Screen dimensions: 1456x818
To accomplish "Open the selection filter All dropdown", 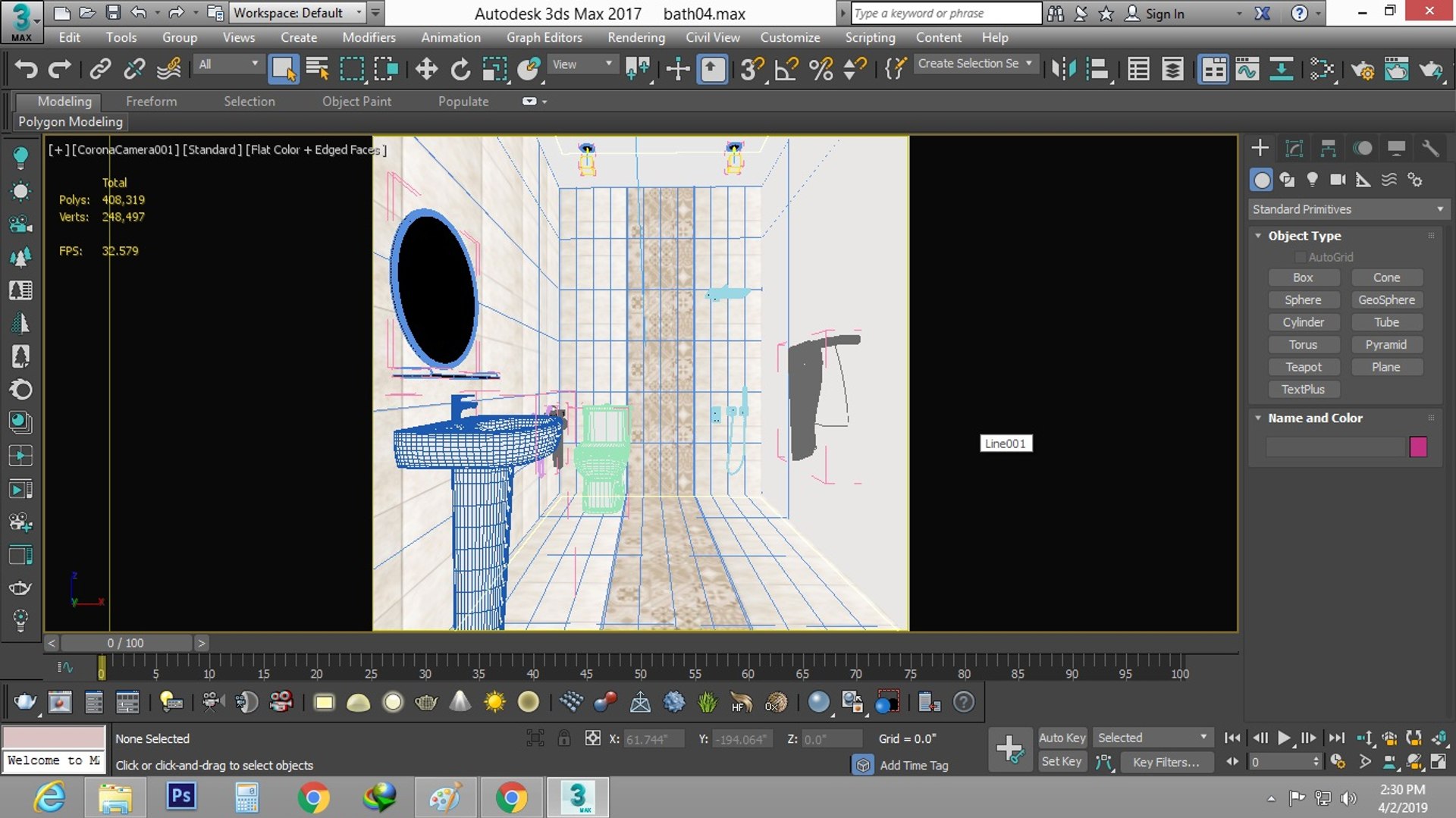I will (x=228, y=64).
